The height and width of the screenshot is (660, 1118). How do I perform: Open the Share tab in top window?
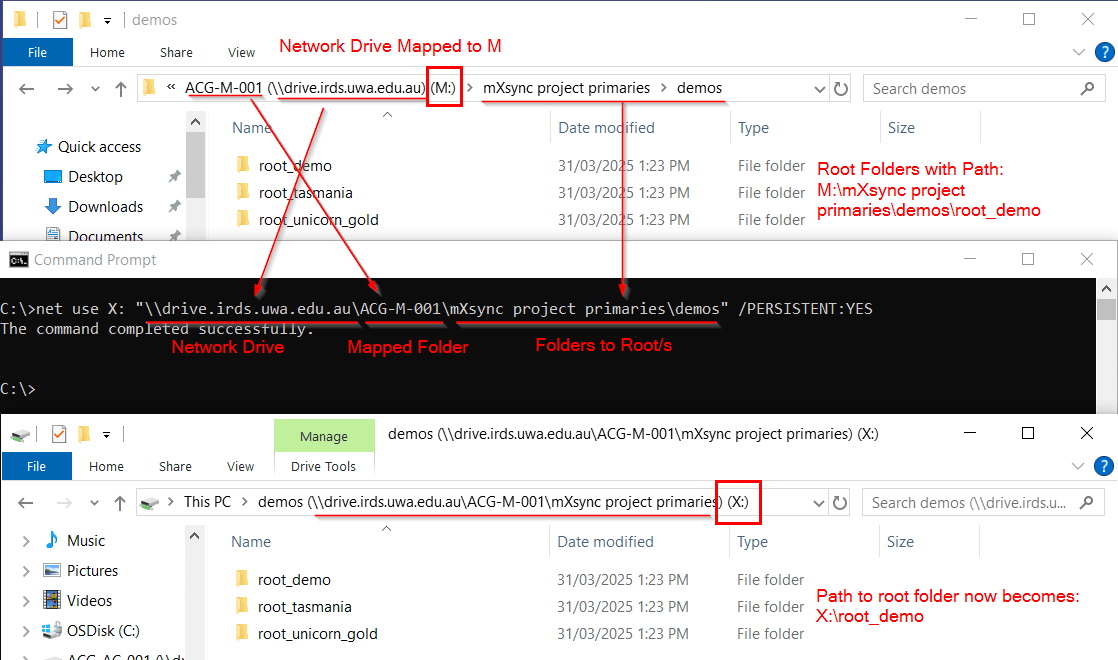click(x=176, y=53)
